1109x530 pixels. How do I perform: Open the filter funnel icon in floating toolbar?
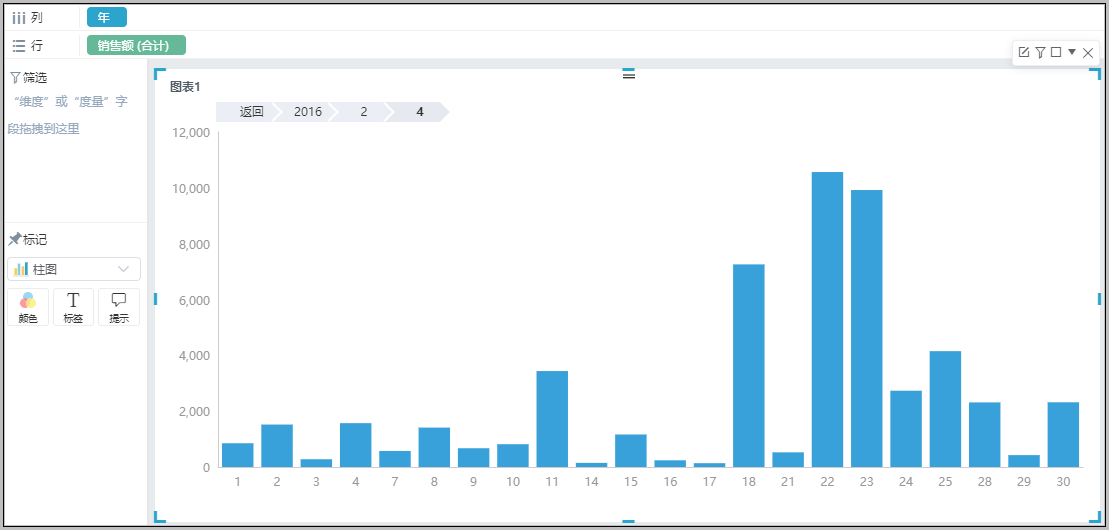point(1040,52)
